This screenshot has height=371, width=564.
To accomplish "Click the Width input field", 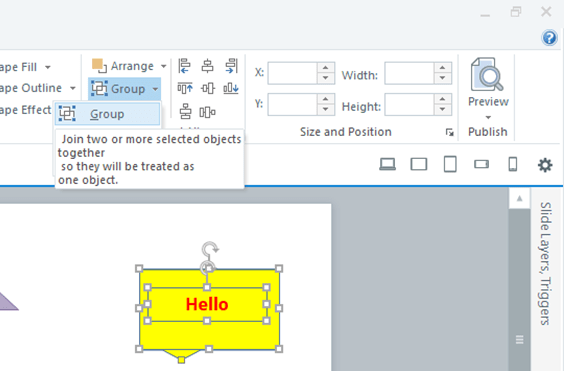I will click(409, 73).
